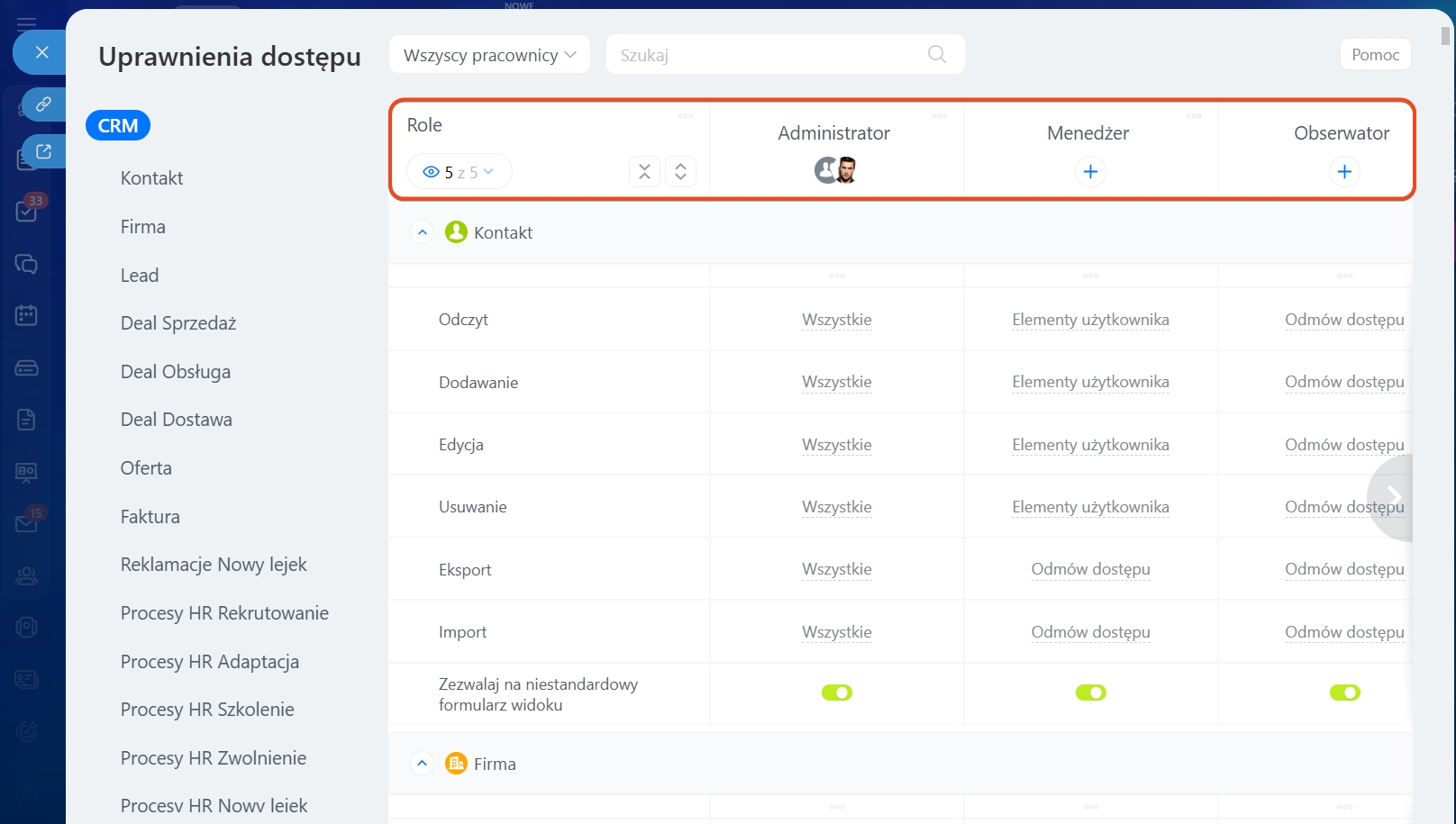Click the copy link icon button
Screen dimensions: 1456x824
(x=43, y=104)
